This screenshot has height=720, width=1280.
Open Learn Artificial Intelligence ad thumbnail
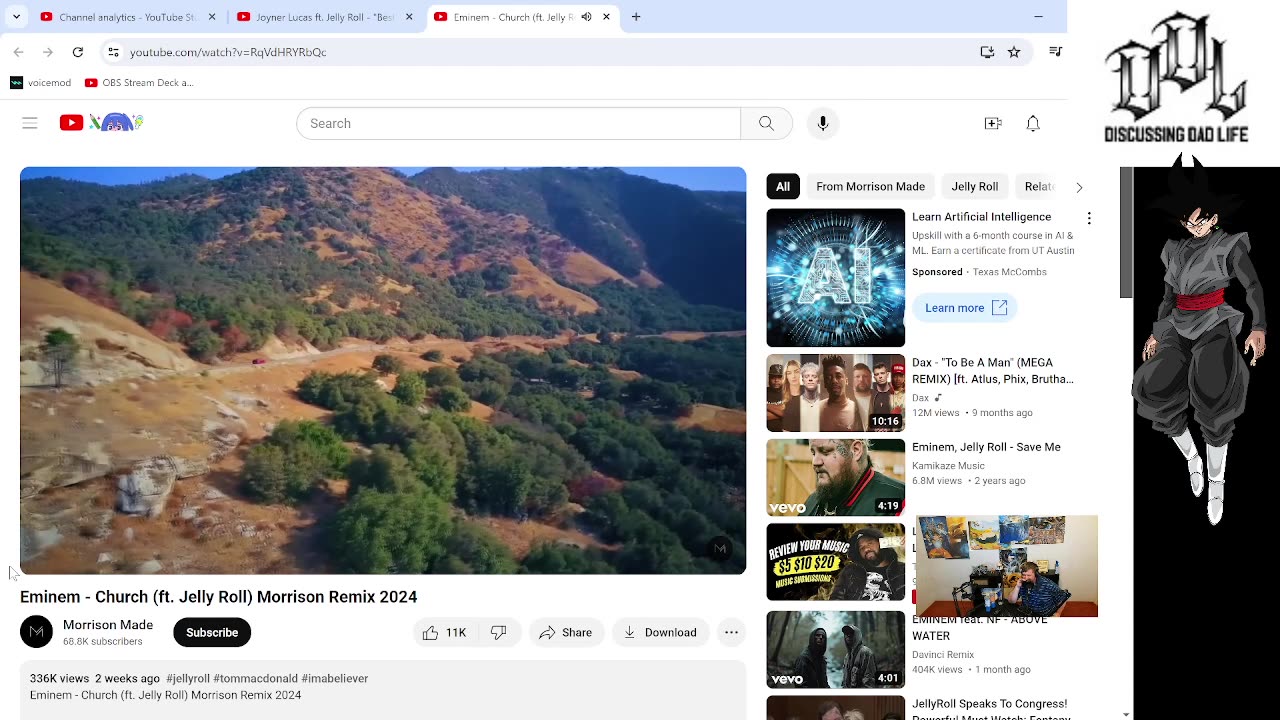click(x=835, y=277)
